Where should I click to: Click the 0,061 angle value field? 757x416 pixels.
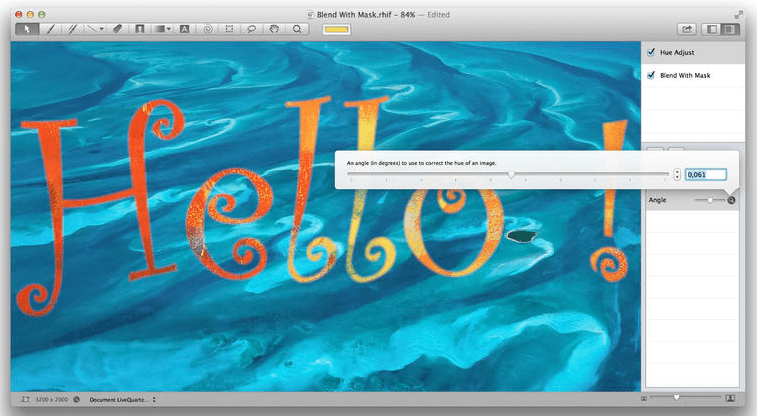pos(705,175)
